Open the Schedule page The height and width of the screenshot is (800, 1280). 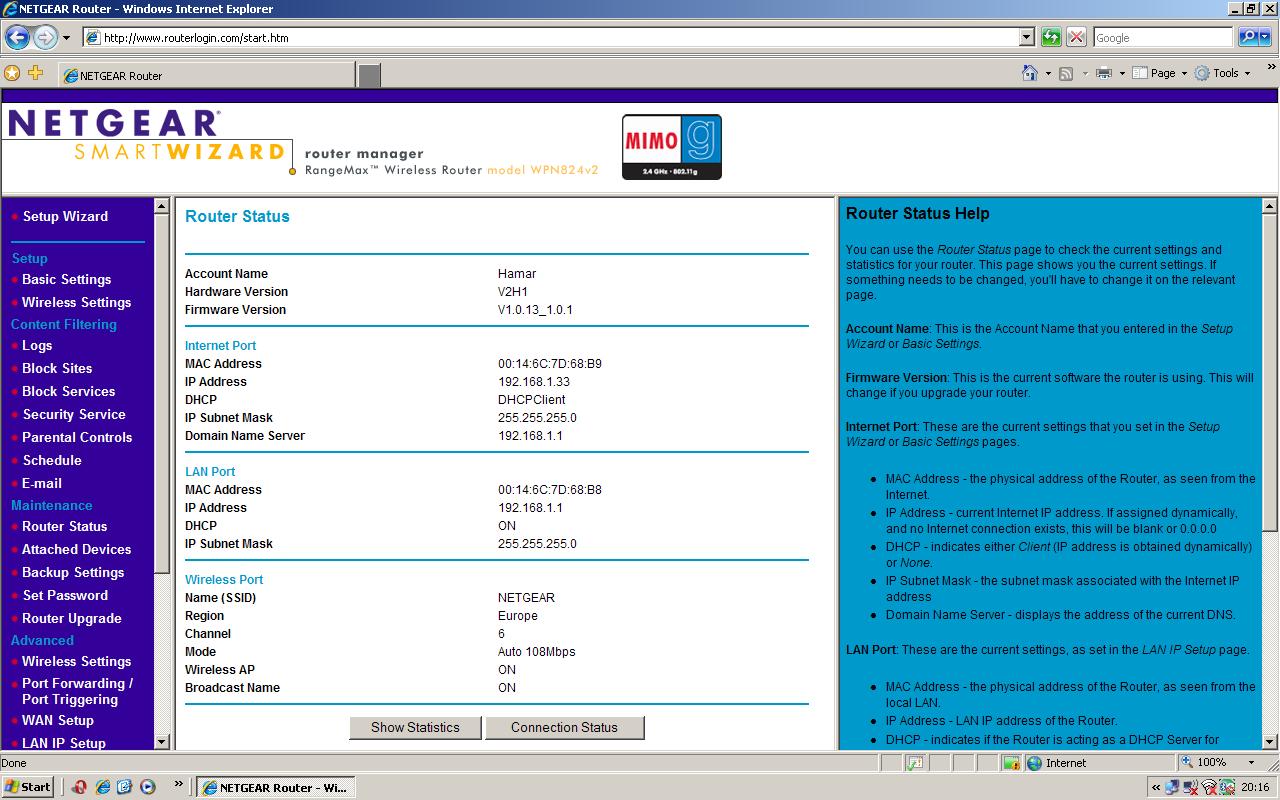tap(52, 460)
